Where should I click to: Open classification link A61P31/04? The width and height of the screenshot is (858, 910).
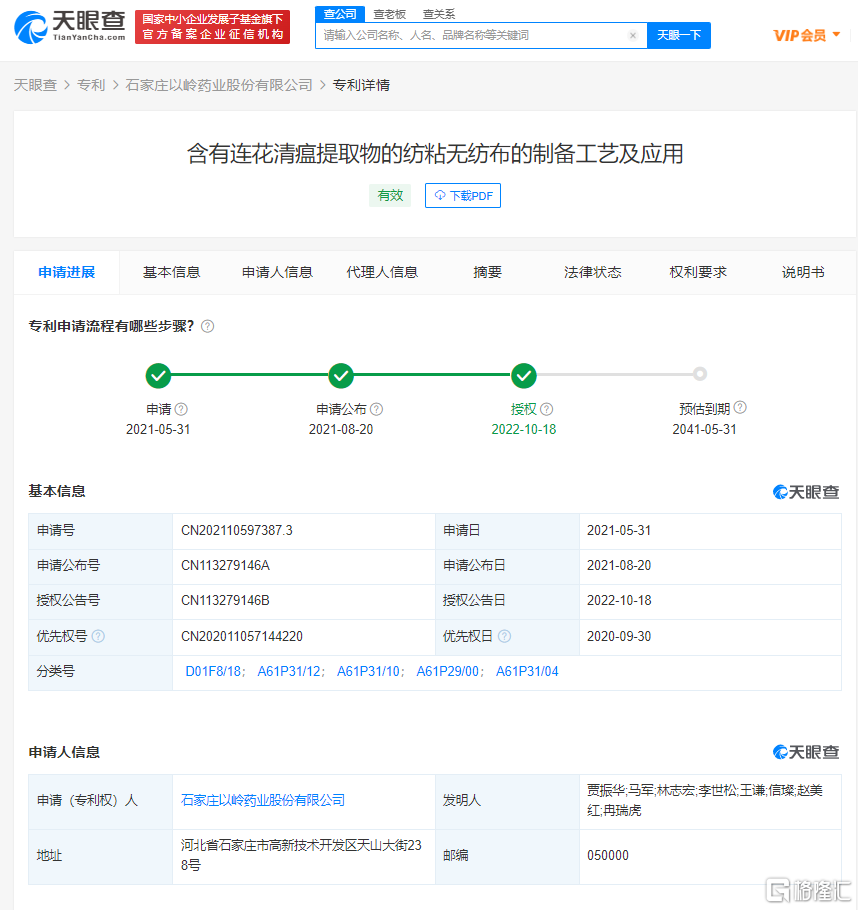click(527, 671)
